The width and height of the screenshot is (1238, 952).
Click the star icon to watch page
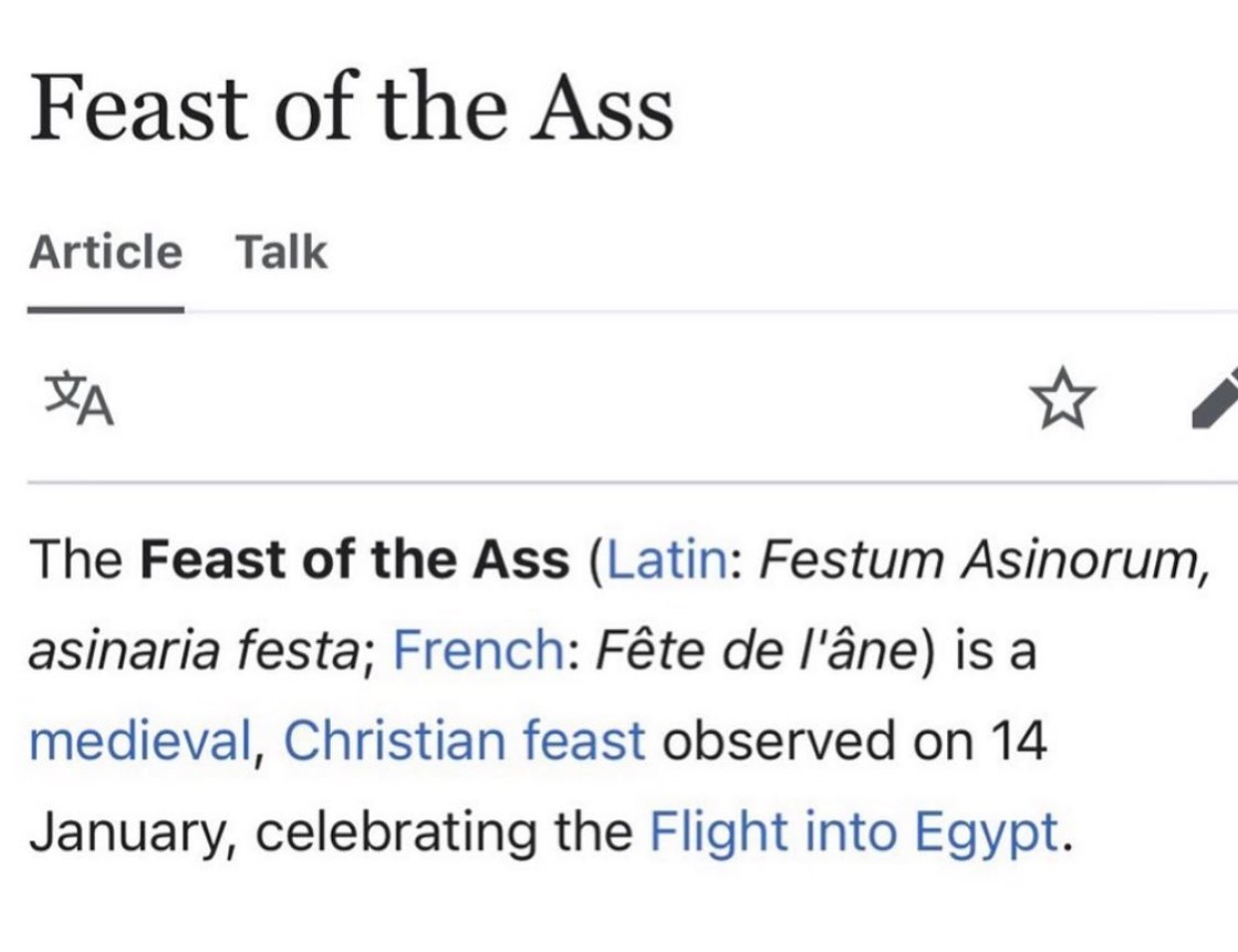(1063, 398)
